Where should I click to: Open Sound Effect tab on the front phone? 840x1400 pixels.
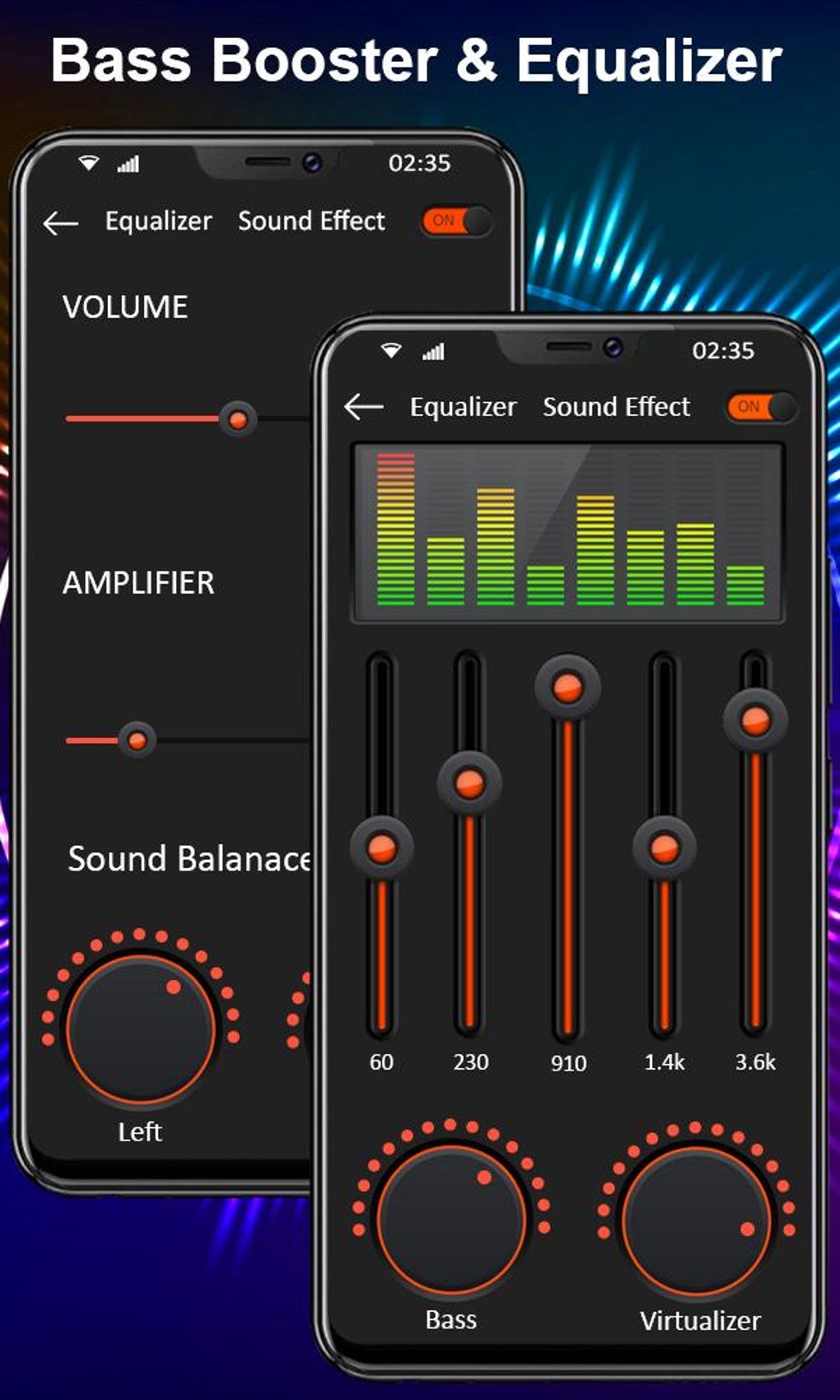(616, 407)
